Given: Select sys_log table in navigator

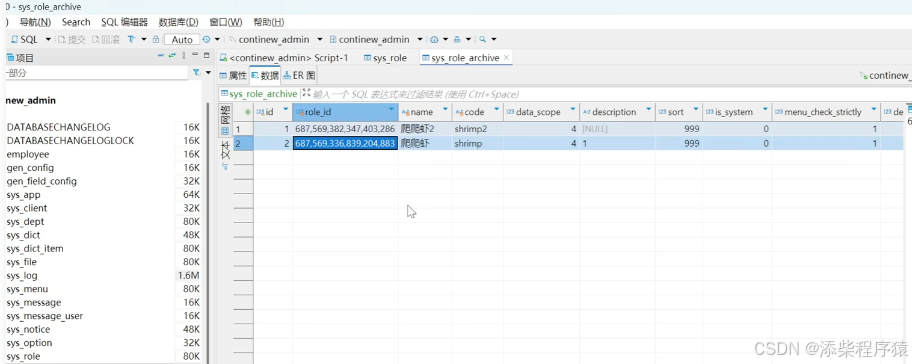Looking at the screenshot, I should [x=22, y=276].
